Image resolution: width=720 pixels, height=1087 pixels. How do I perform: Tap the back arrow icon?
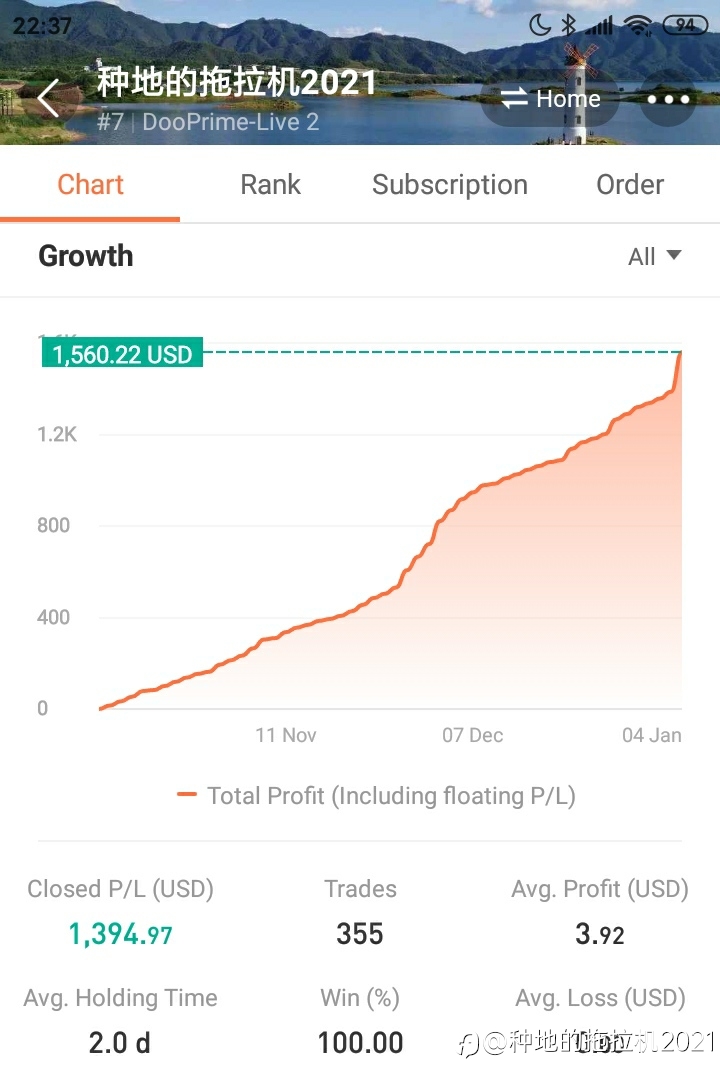tap(49, 98)
